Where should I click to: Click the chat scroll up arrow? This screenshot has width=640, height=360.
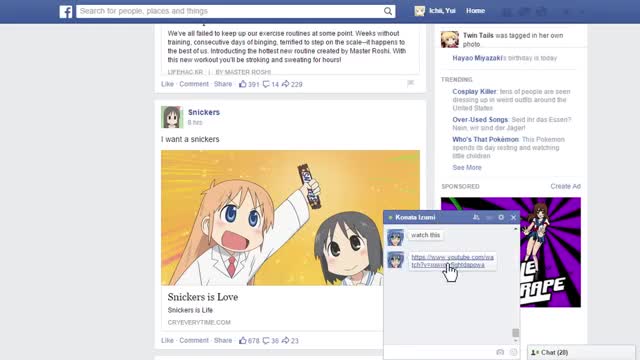point(516,229)
